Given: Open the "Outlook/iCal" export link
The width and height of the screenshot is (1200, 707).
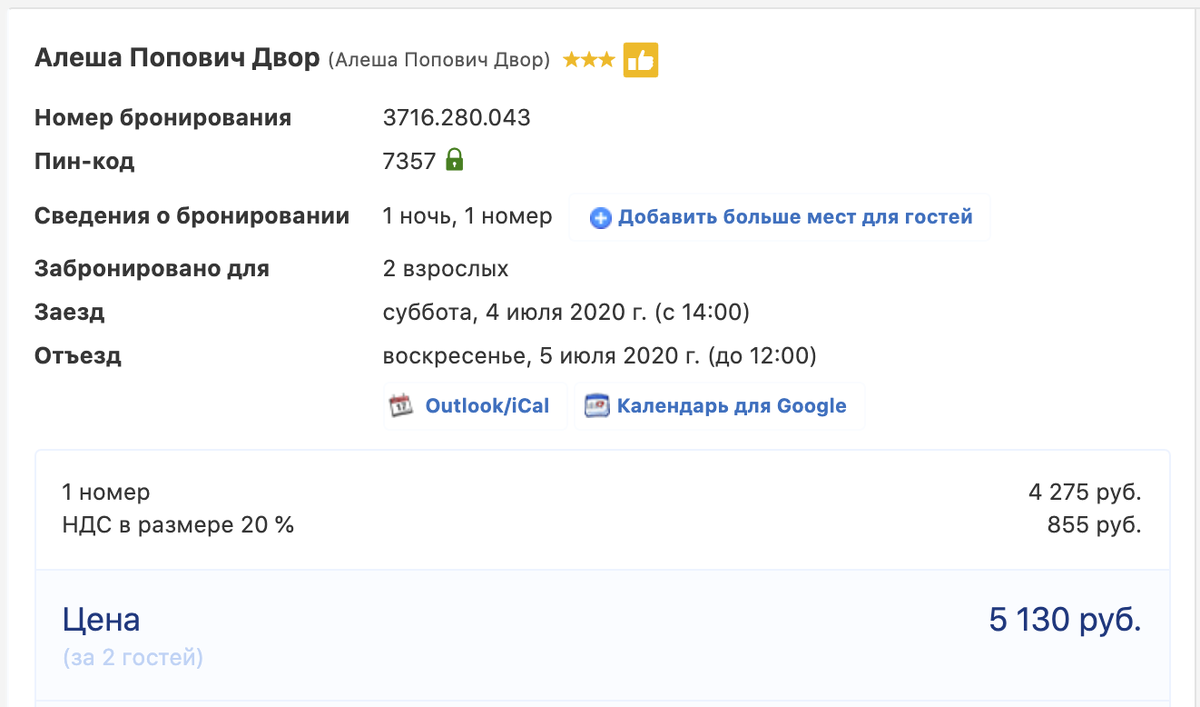Looking at the screenshot, I should (487, 406).
